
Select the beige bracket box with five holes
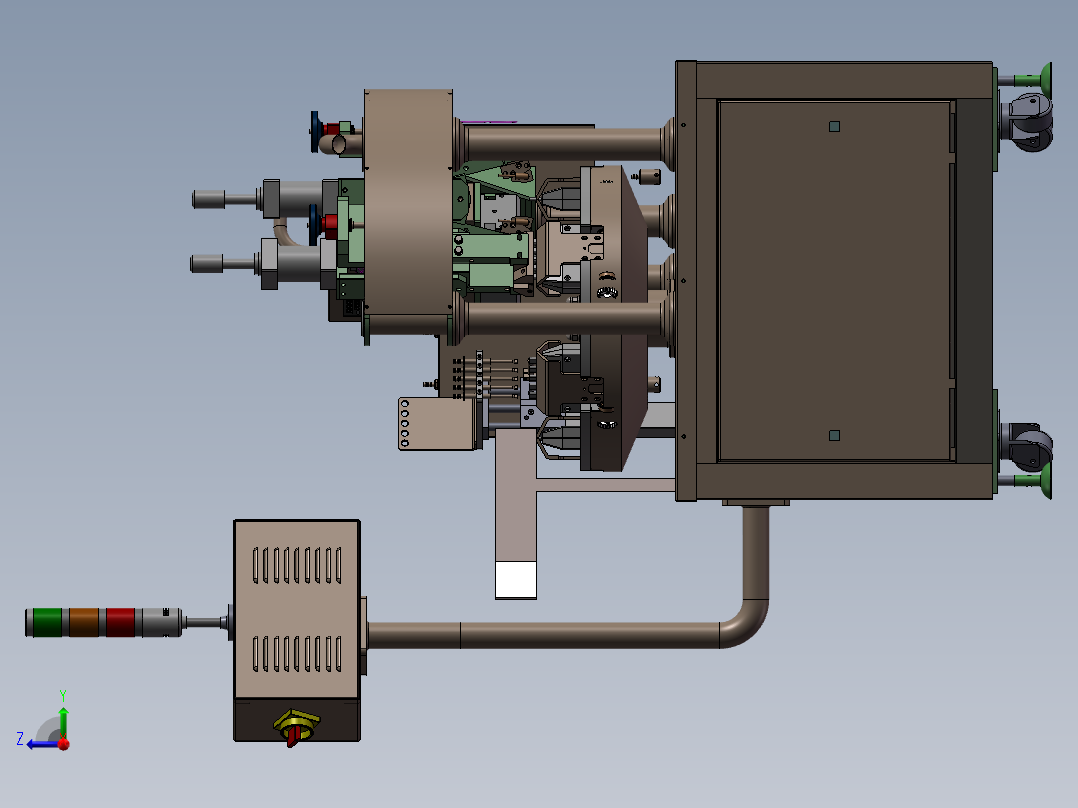click(438, 424)
